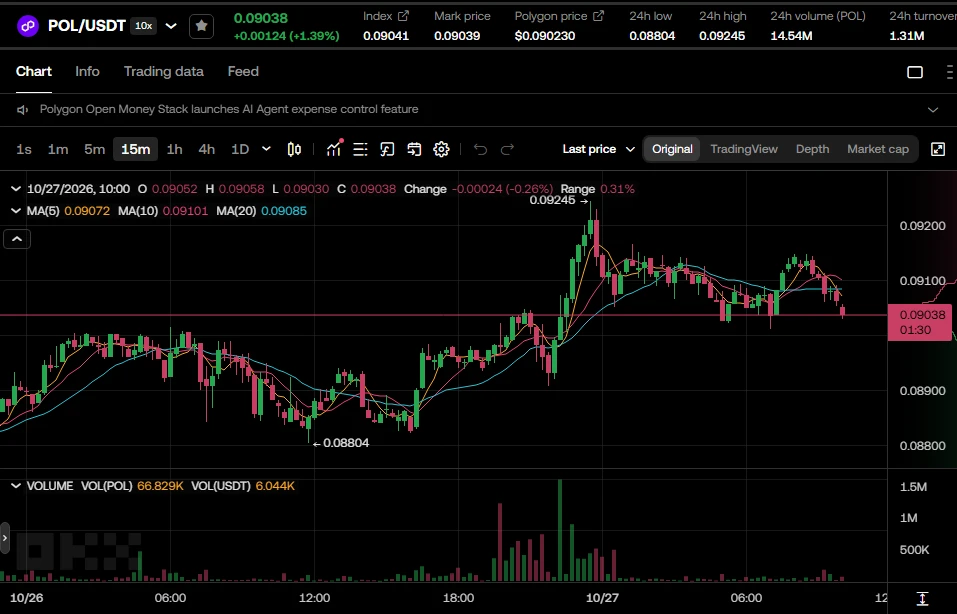Screen dimensions: 957x614
Task: Click the layout rectangle icon beside tabs
Action: pyautogui.click(x=915, y=72)
